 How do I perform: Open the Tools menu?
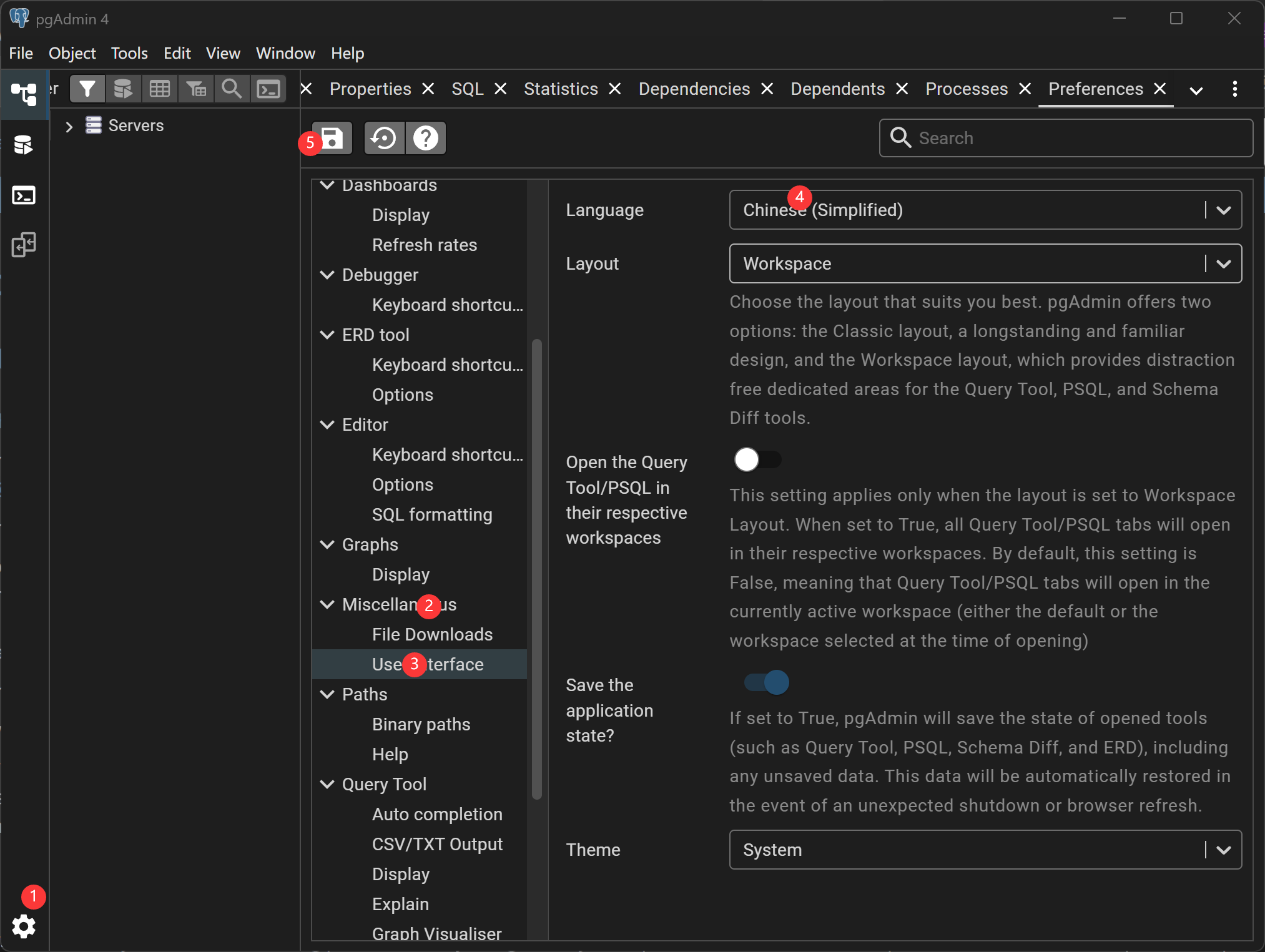coord(129,53)
